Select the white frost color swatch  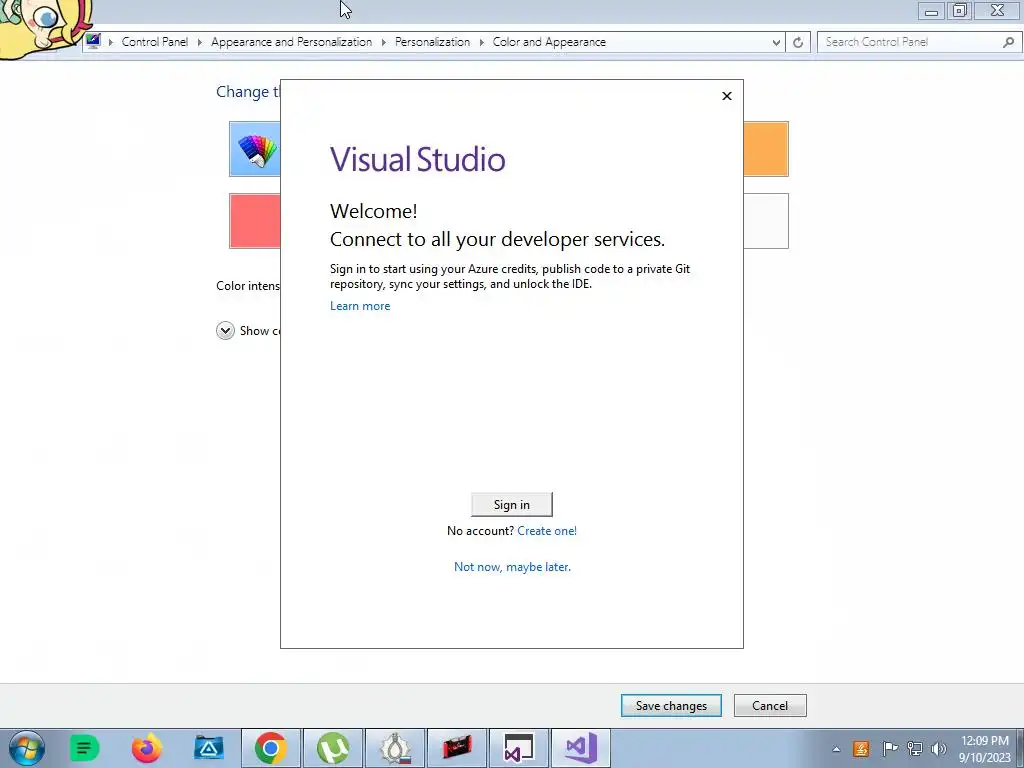click(x=766, y=221)
